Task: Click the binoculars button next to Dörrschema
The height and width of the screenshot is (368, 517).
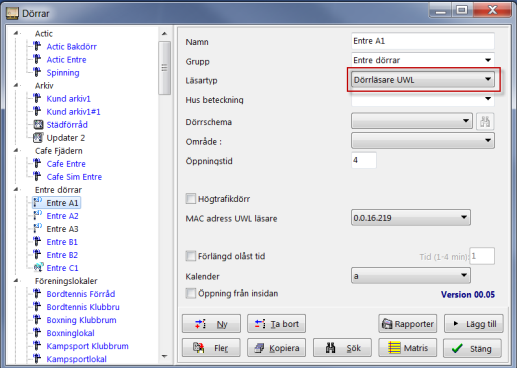Action: [x=485, y=121]
